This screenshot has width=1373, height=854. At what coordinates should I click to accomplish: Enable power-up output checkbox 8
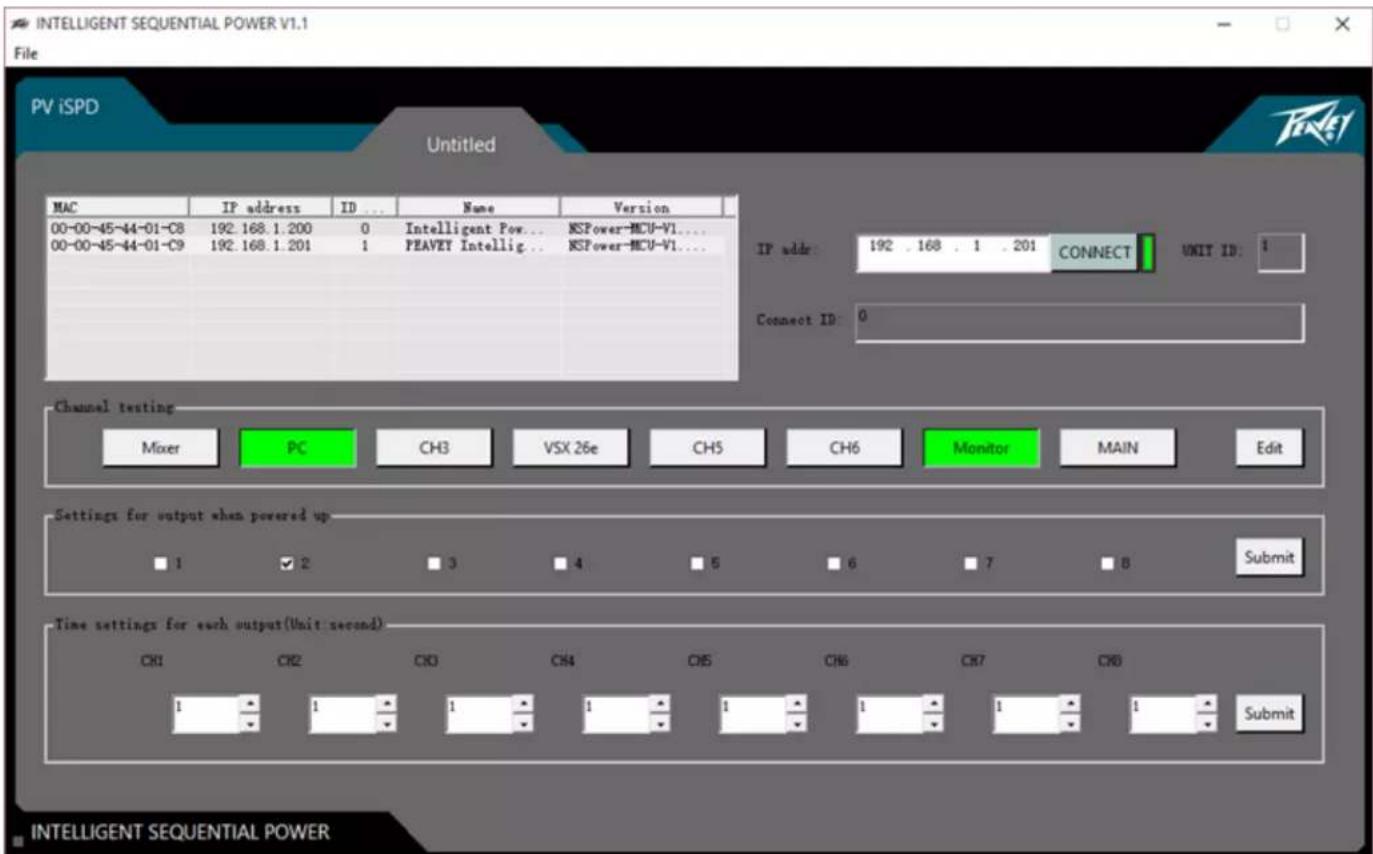point(1108,564)
